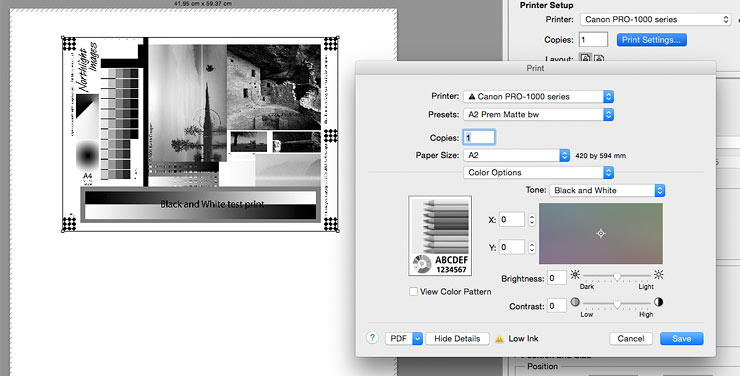Viewport: 740px width, 376px height.
Task: Click the Cancel button
Action: pyautogui.click(x=631, y=338)
